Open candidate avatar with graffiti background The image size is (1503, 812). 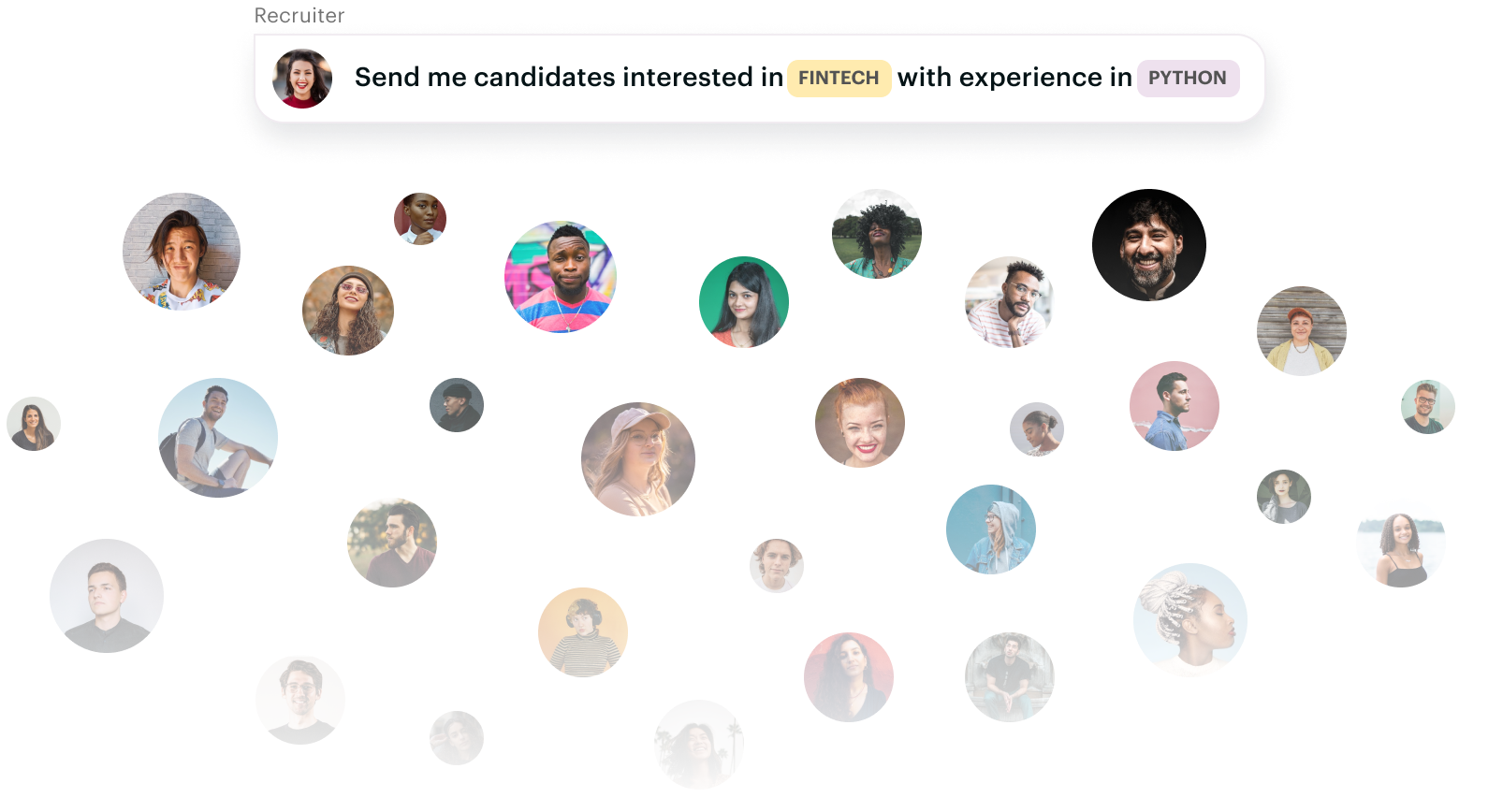(561, 277)
